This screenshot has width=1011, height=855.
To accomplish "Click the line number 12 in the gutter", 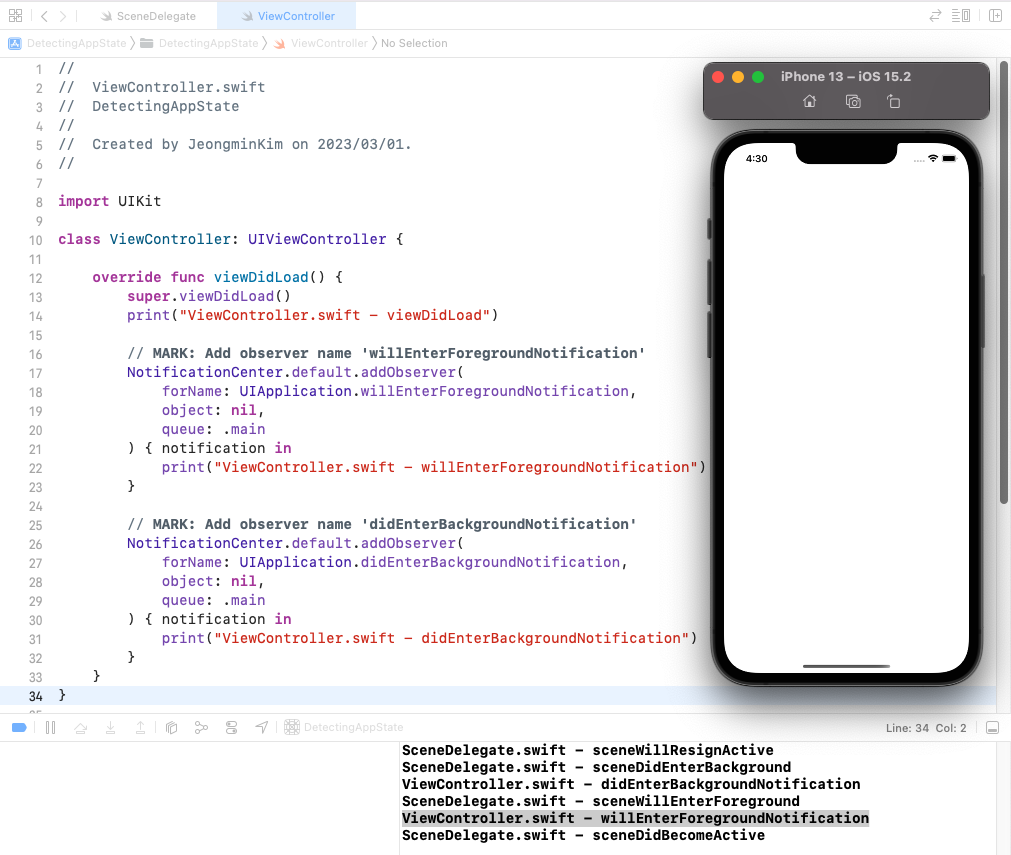I will tap(35, 278).
